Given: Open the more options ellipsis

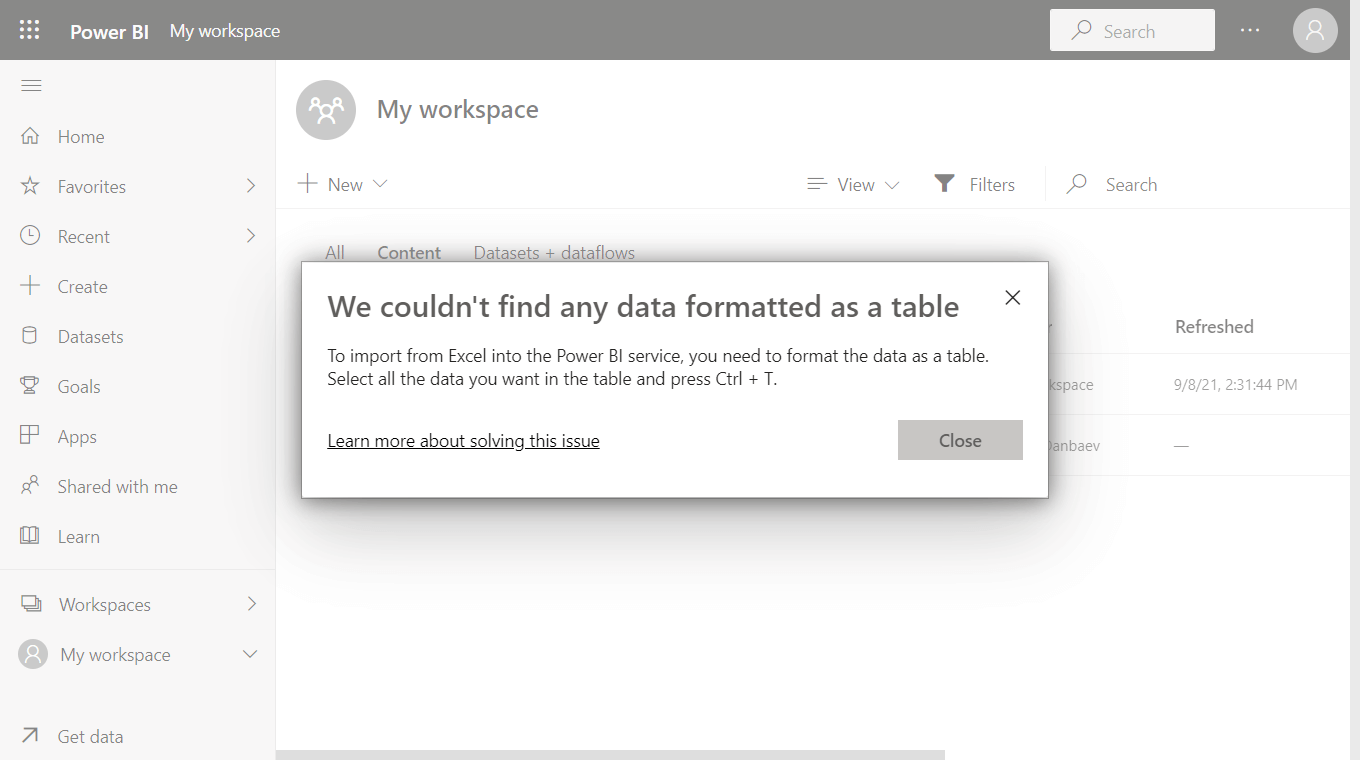Looking at the screenshot, I should pos(1250,30).
